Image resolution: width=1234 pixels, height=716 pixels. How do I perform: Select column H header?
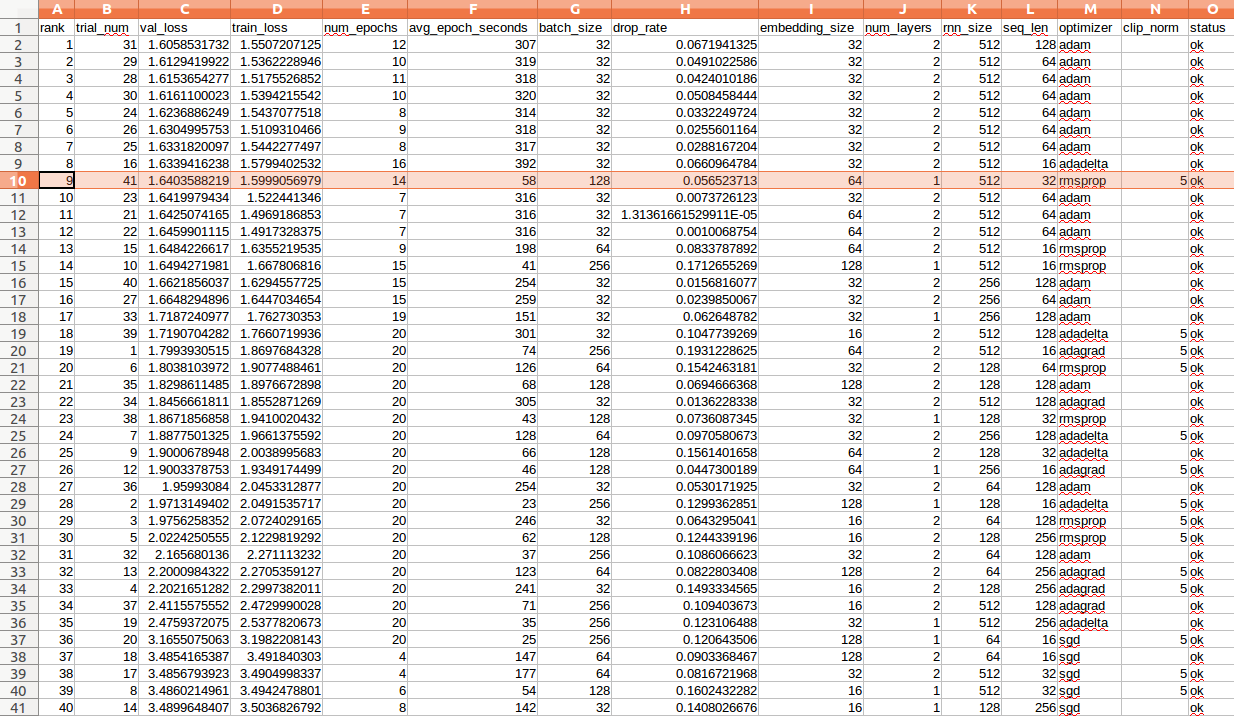(684, 10)
